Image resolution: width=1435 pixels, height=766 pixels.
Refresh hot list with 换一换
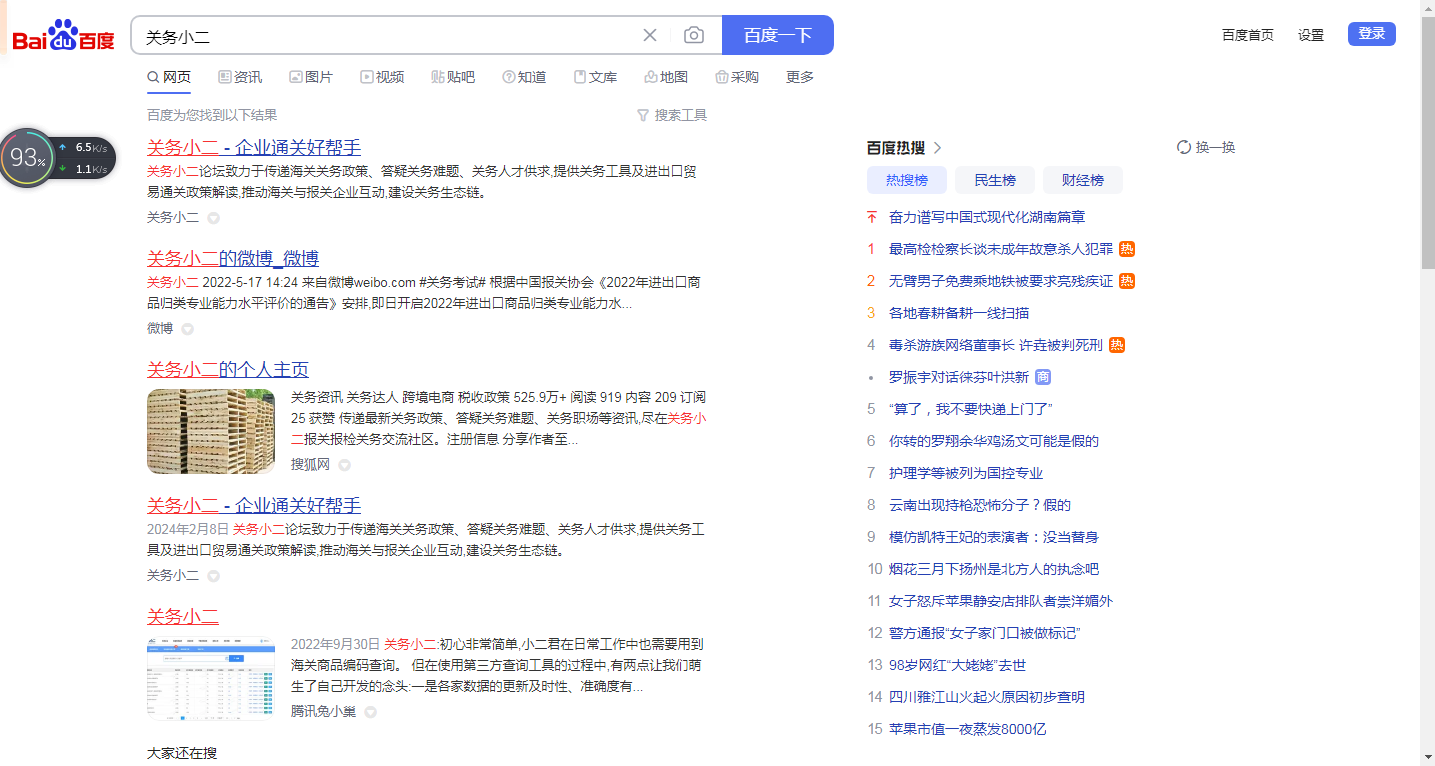1206,147
